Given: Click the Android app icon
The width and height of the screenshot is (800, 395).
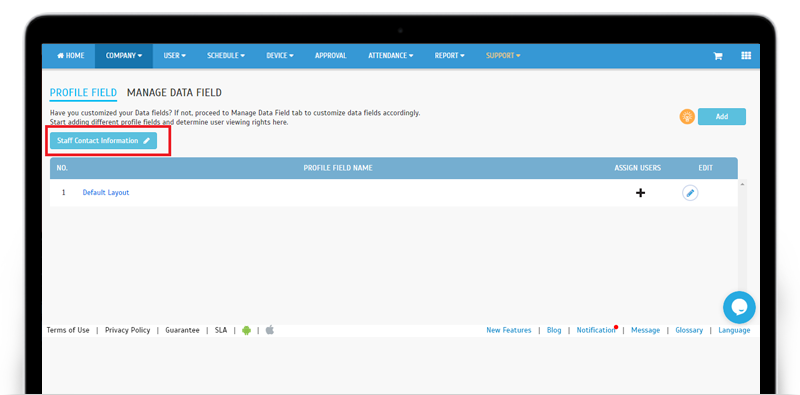Looking at the screenshot, I should [246, 330].
